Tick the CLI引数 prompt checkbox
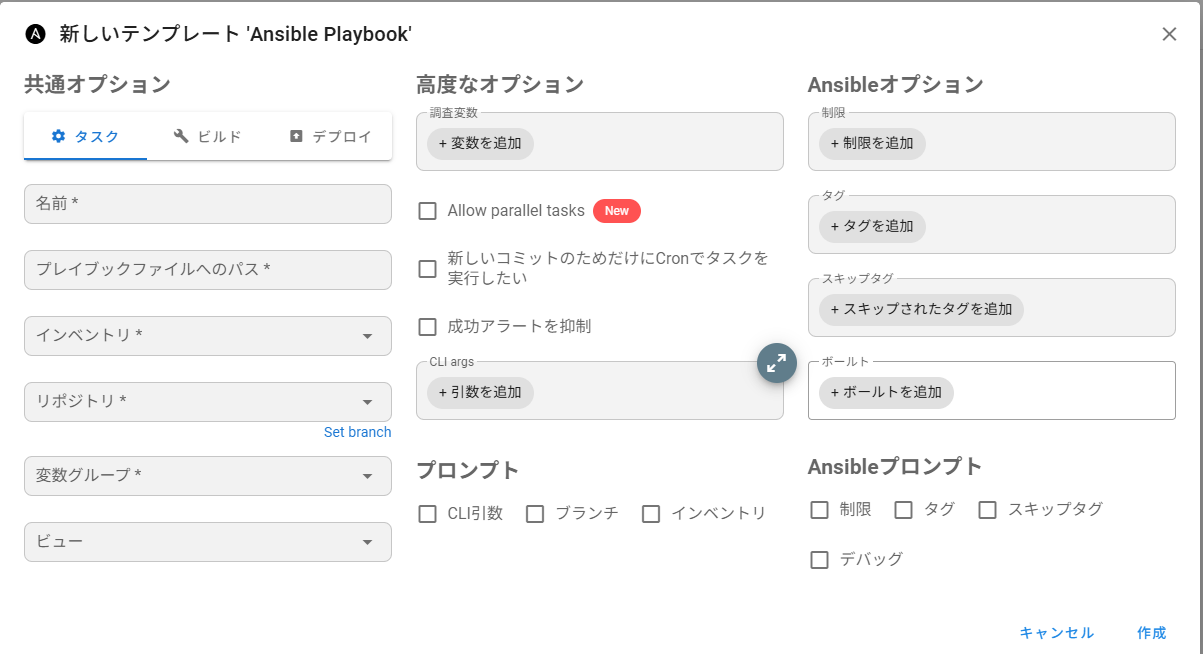Image resolution: width=1203 pixels, height=654 pixels. pos(428,514)
